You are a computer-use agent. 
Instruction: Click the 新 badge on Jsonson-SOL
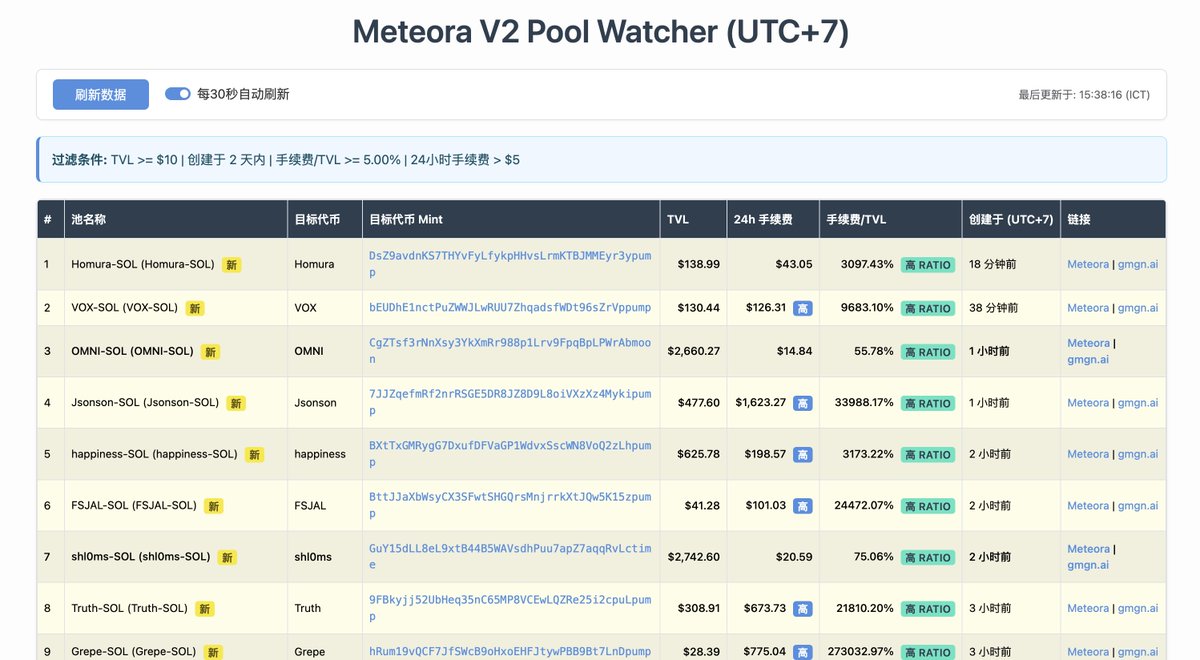coord(235,403)
